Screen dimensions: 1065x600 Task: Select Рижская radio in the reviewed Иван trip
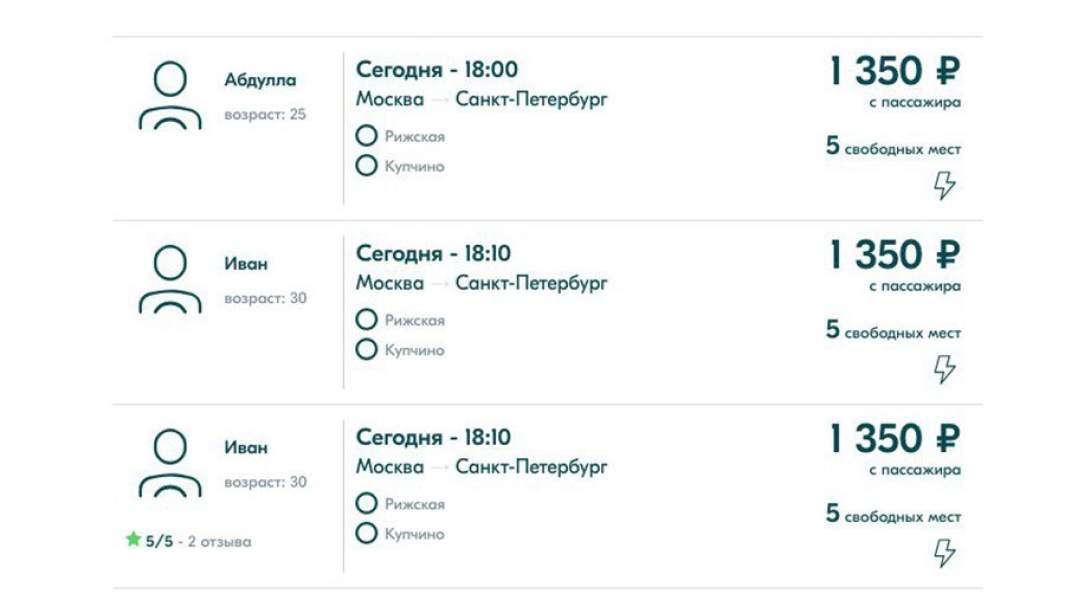(x=367, y=504)
